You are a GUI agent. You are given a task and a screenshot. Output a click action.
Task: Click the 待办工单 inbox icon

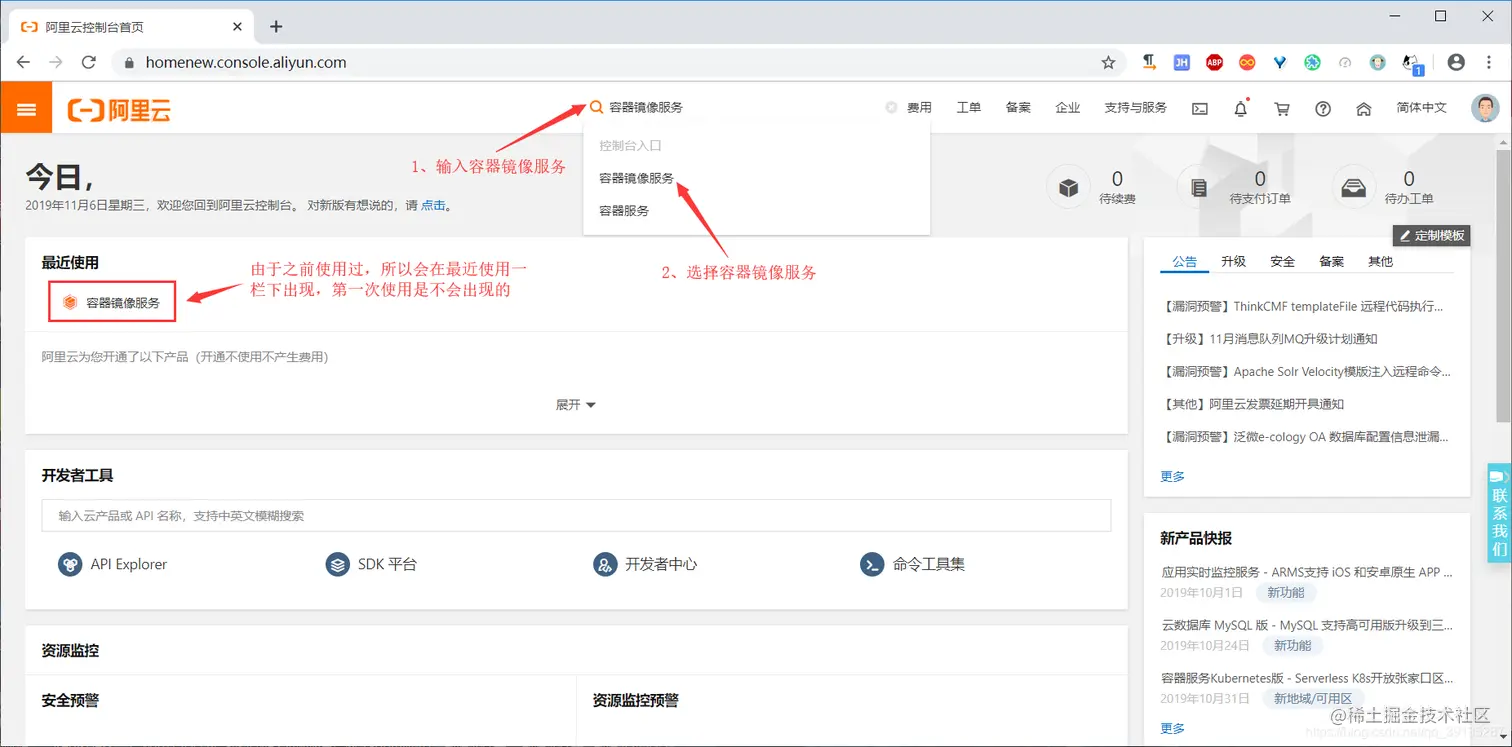pyautogui.click(x=1353, y=187)
